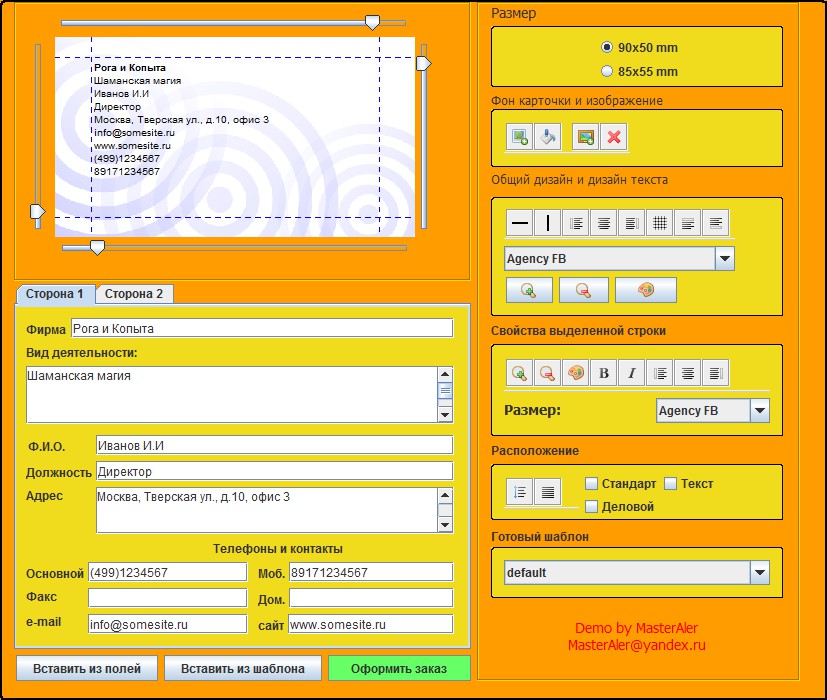Add a vertical line to the design

coord(547,223)
